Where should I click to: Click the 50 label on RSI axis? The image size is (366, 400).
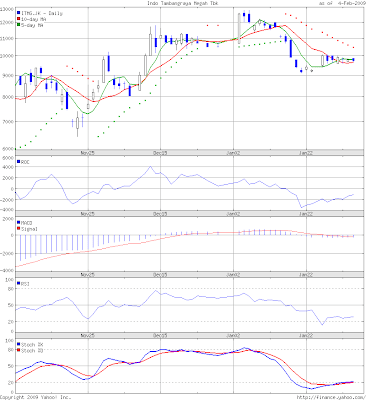[x=11, y=305]
